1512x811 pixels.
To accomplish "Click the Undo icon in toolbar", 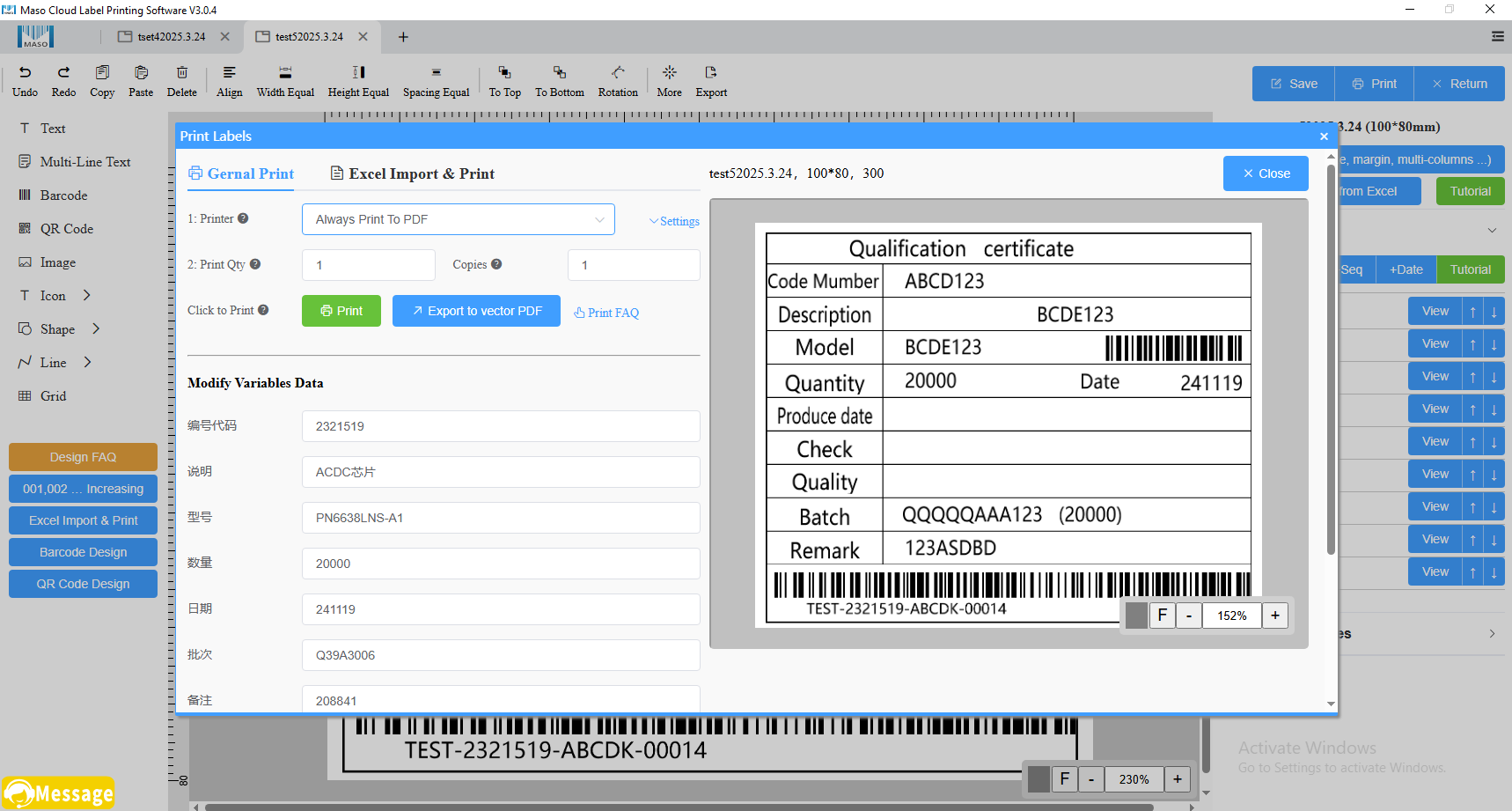I will (25, 73).
